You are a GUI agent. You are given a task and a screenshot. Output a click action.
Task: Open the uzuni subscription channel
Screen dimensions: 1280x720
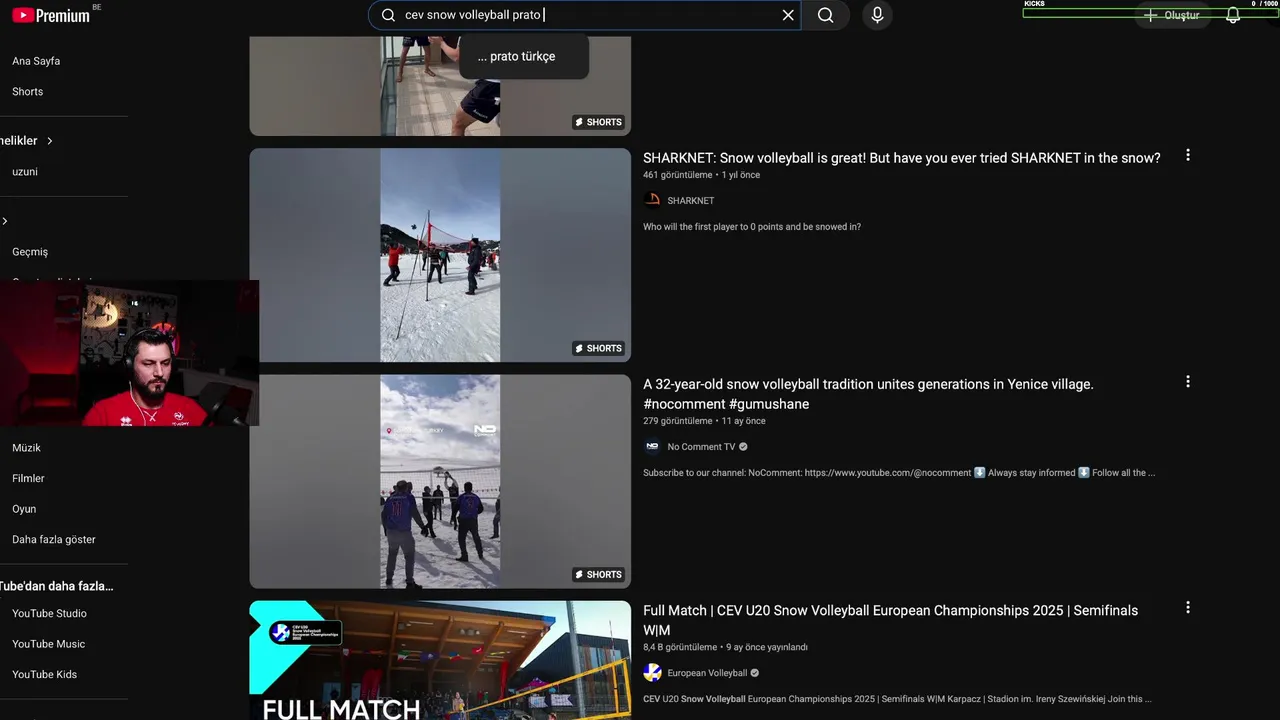click(x=25, y=172)
